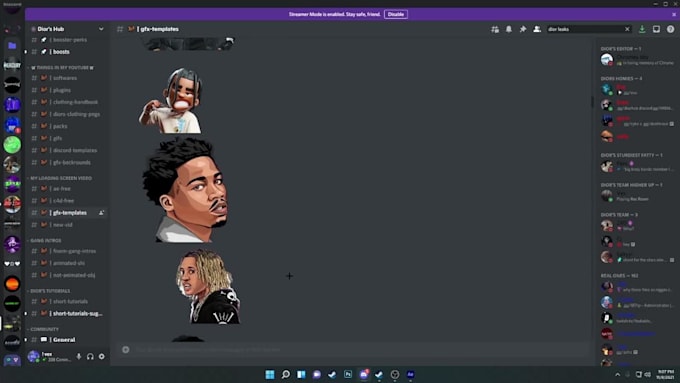Open the blue server folder icon
This screenshot has width=680, height=383.
click(12, 46)
